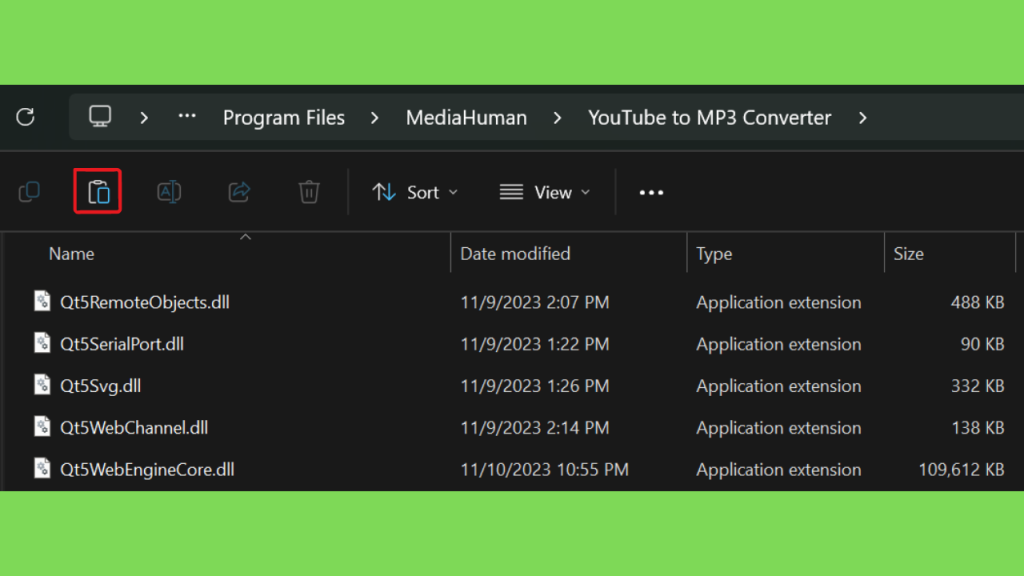1024x576 pixels.
Task: Expand the chevron after the PC icon
Action: [x=144, y=118]
